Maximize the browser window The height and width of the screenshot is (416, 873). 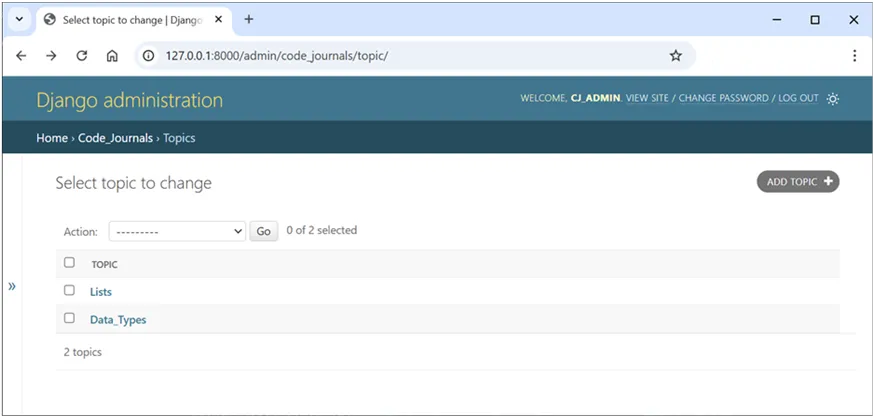[815, 19]
